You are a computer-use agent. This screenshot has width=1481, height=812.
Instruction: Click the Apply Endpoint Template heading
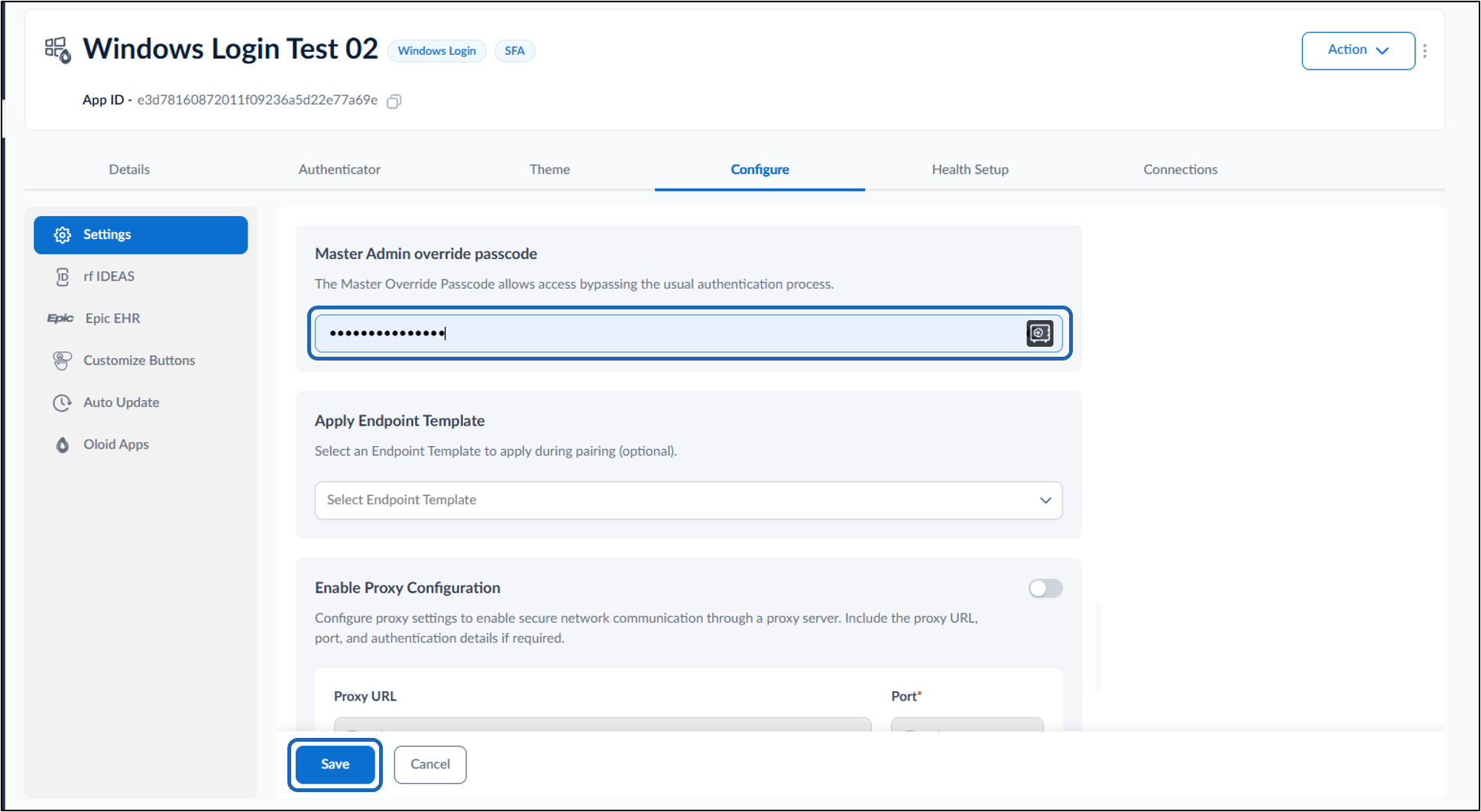click(400, 421)
